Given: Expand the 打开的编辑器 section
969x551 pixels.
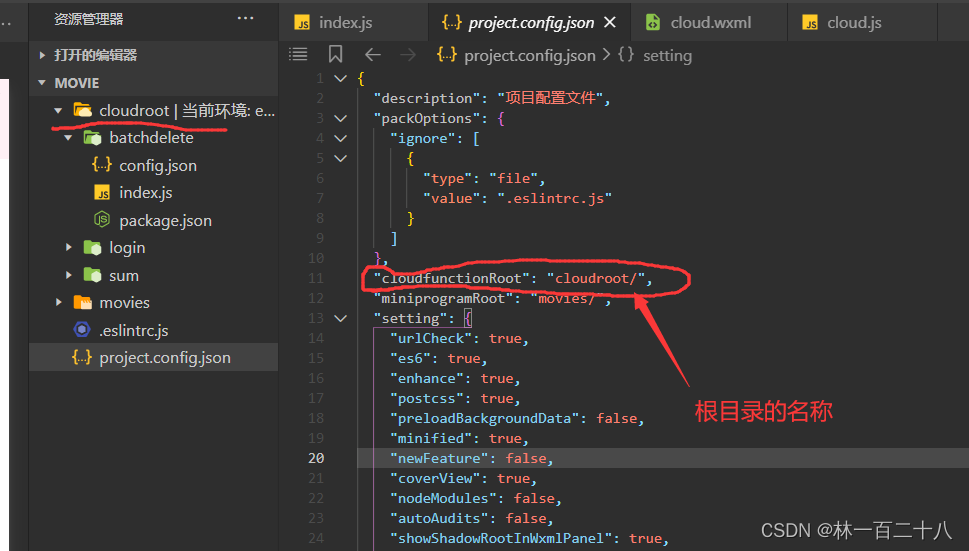Looking at the screenshot, I should click(42, 55).
